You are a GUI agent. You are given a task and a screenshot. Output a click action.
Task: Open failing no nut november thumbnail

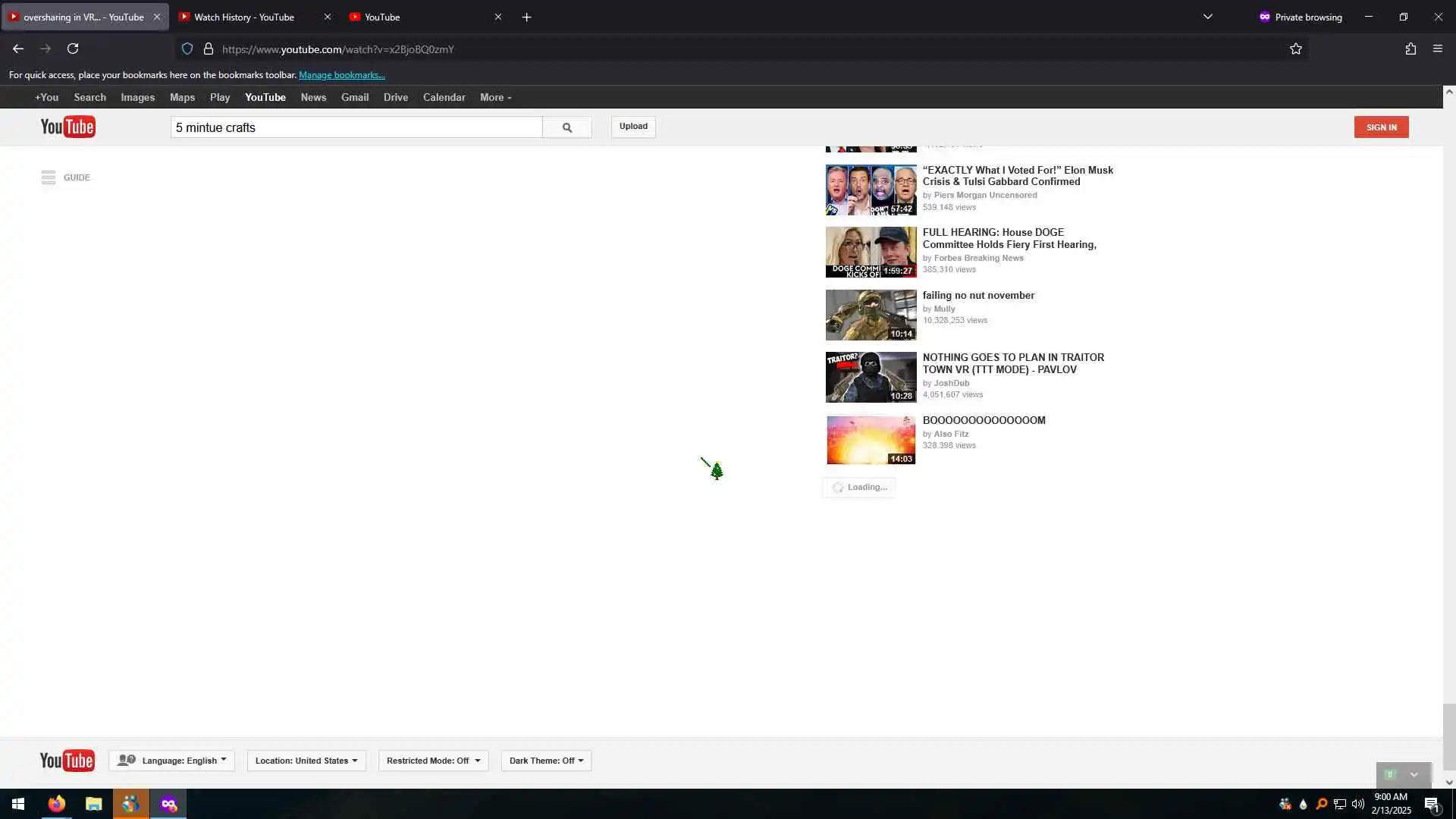[871, 315]
